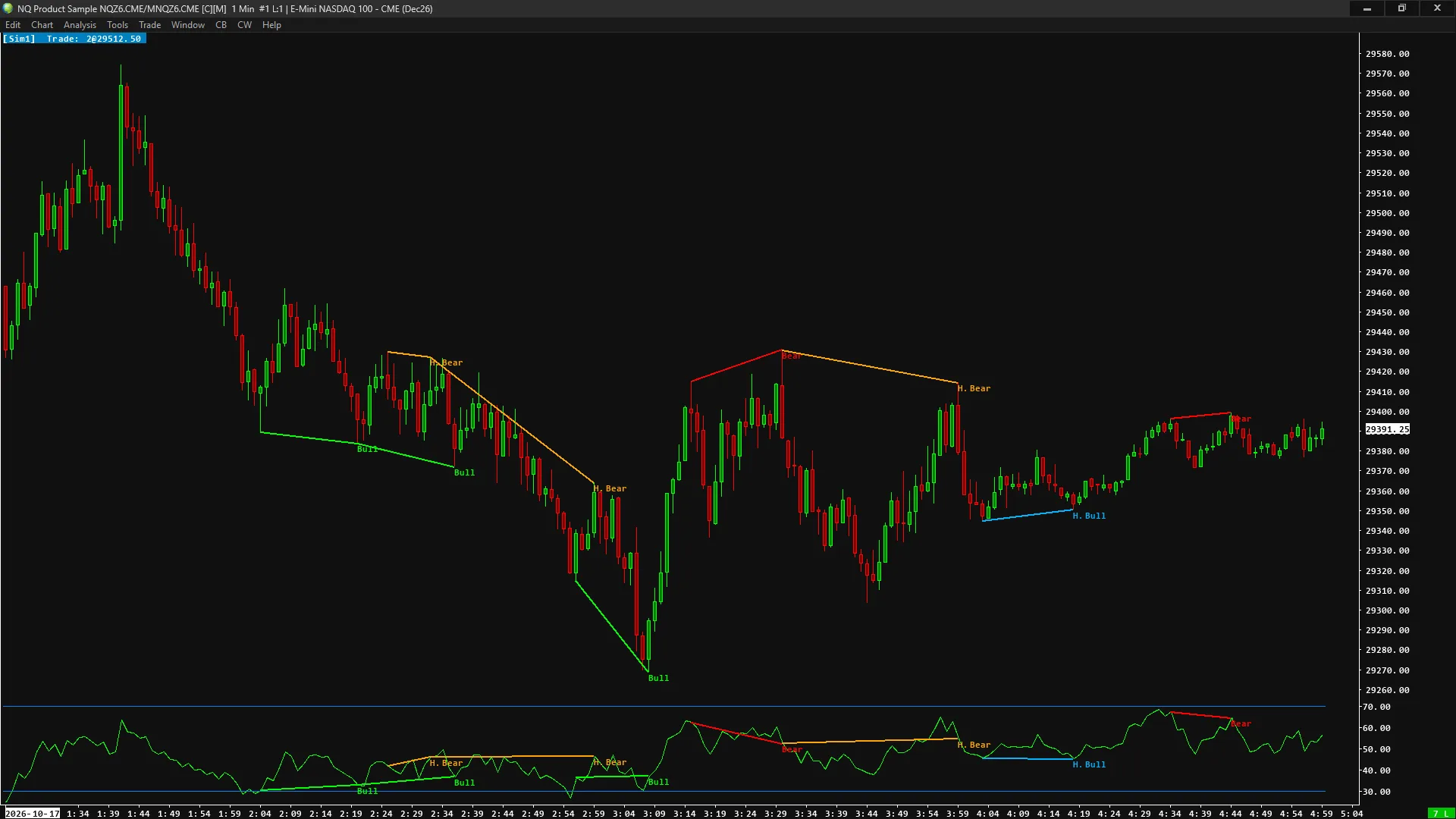
Task: Open the Trade menu
Action: [x=149, y=25]
